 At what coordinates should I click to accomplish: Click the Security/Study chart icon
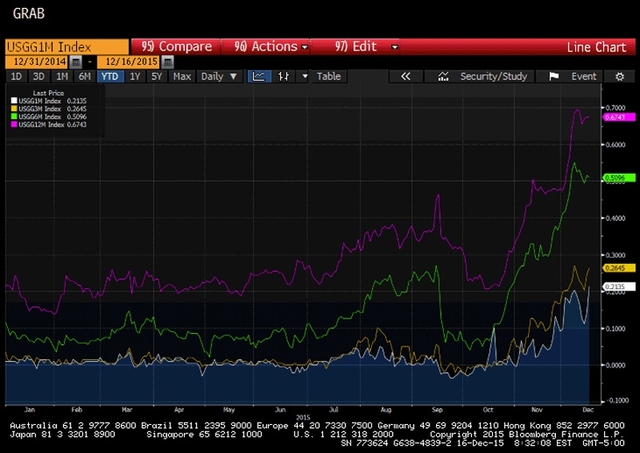(x=443, y=76)
